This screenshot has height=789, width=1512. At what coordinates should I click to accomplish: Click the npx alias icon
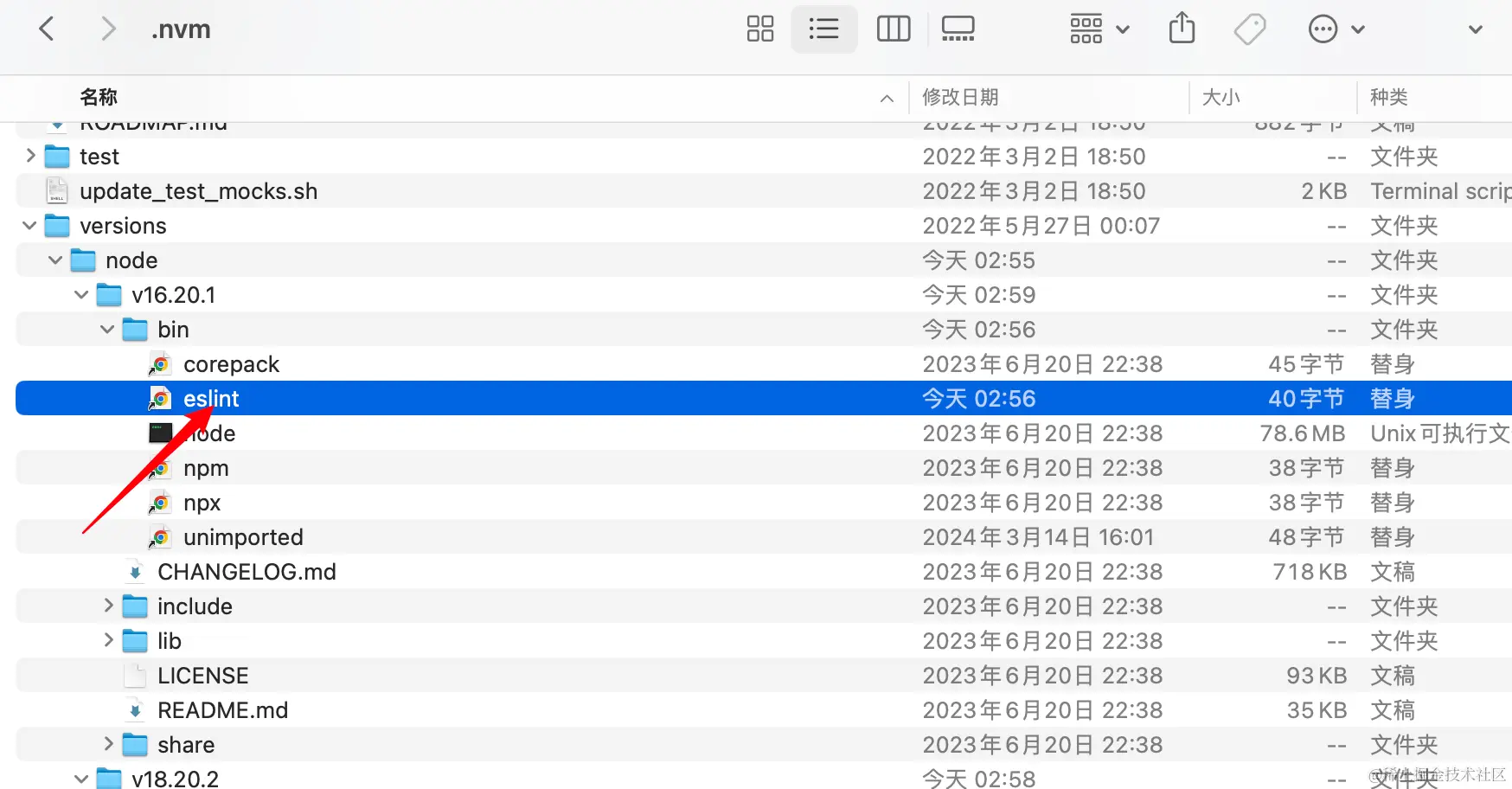pos(160,503)
